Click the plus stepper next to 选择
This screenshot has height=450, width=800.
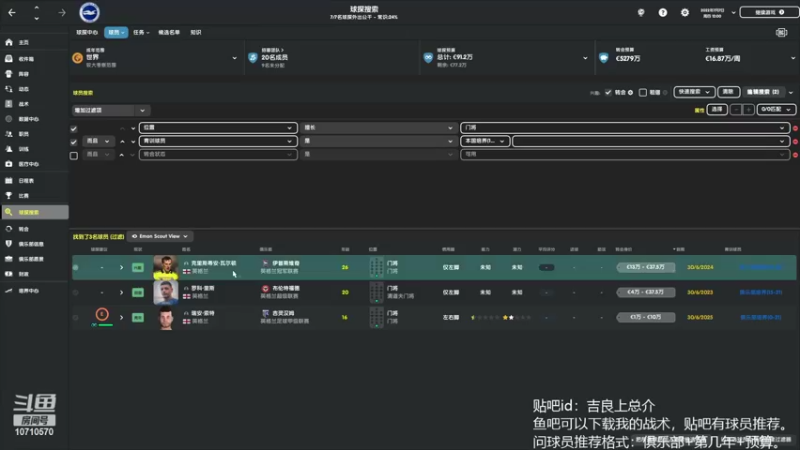[748, 109]
